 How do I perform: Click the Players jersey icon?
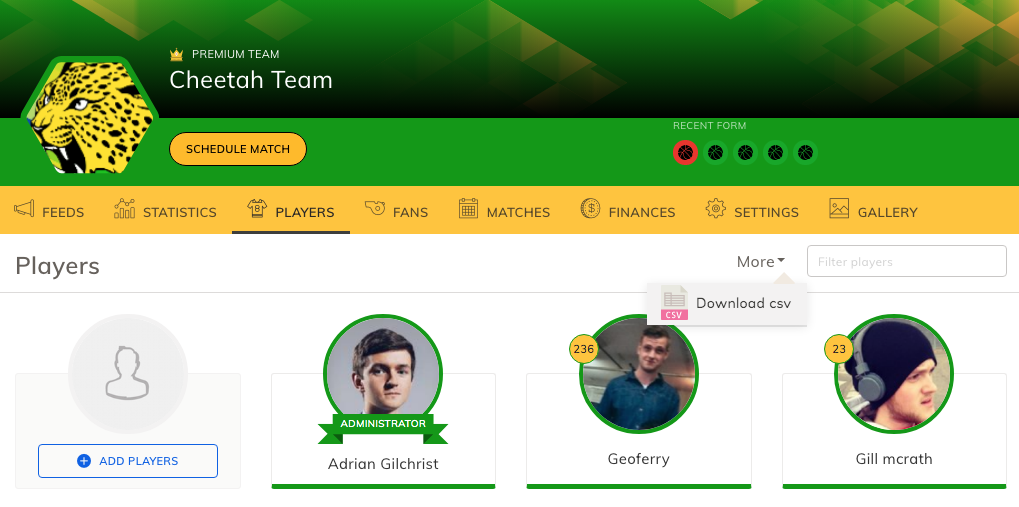click(257, 208)
